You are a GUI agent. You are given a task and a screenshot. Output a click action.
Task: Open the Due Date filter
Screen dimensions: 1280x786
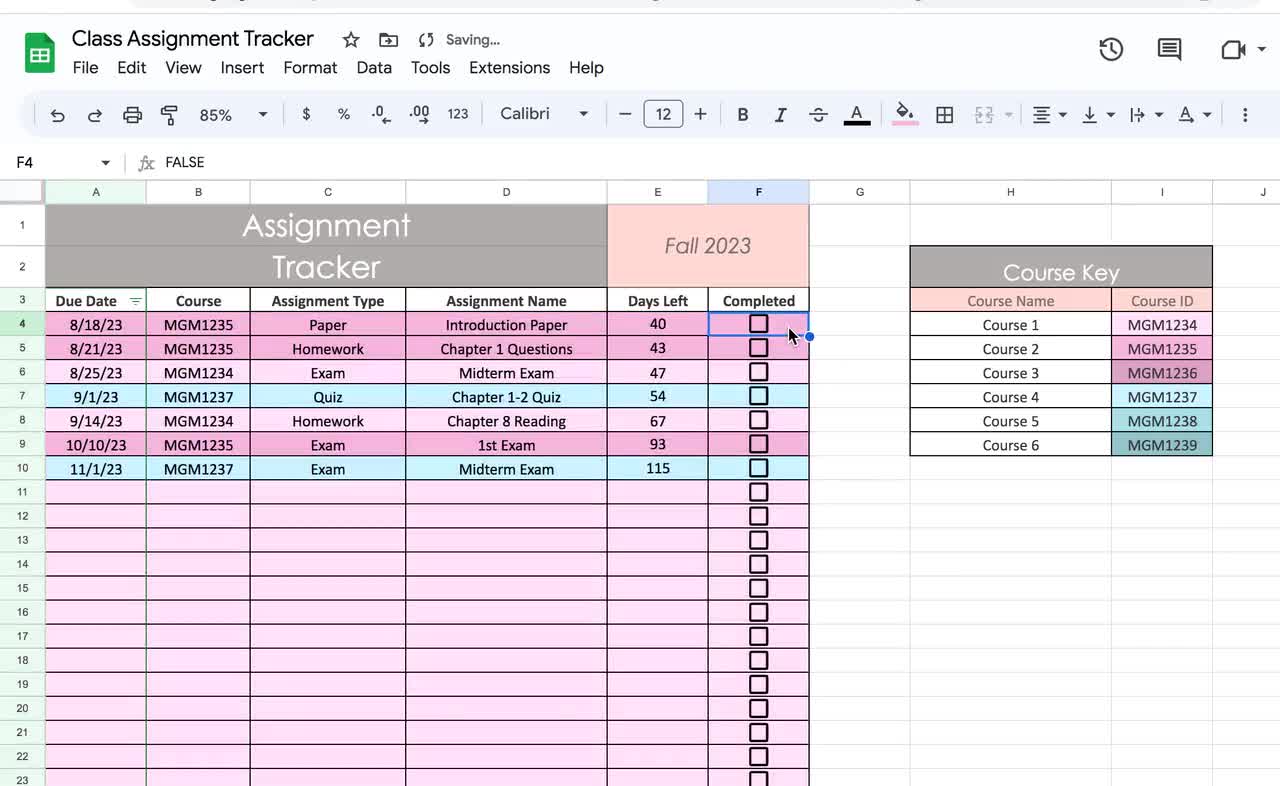click(135, 300)
